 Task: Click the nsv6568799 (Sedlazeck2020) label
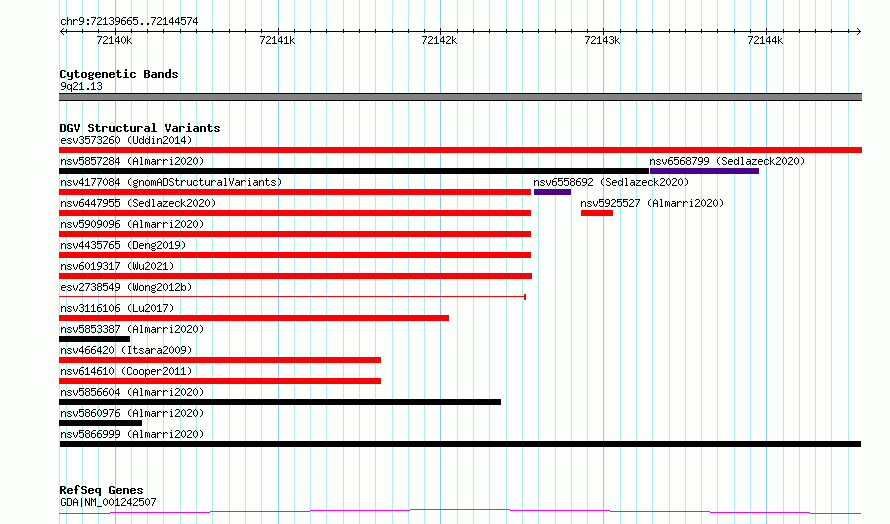727,161
